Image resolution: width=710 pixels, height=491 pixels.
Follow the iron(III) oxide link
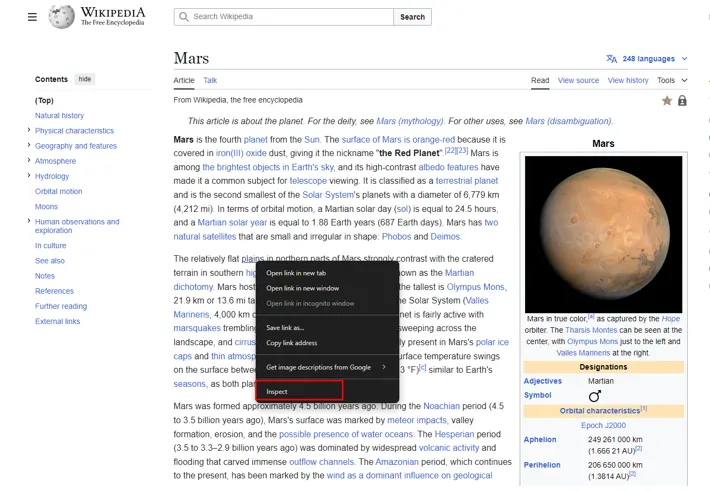point(241,153)
